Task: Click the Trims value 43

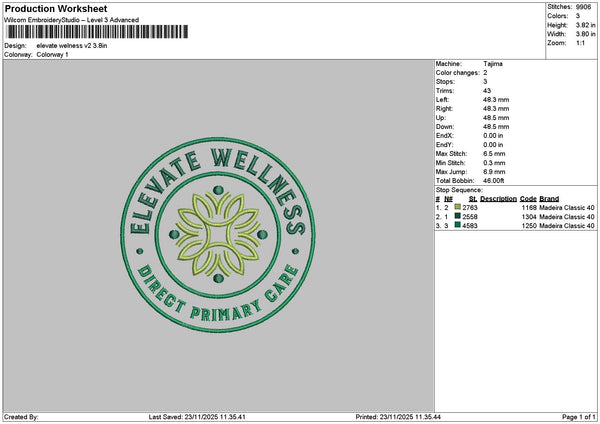Action: point(487,91)
